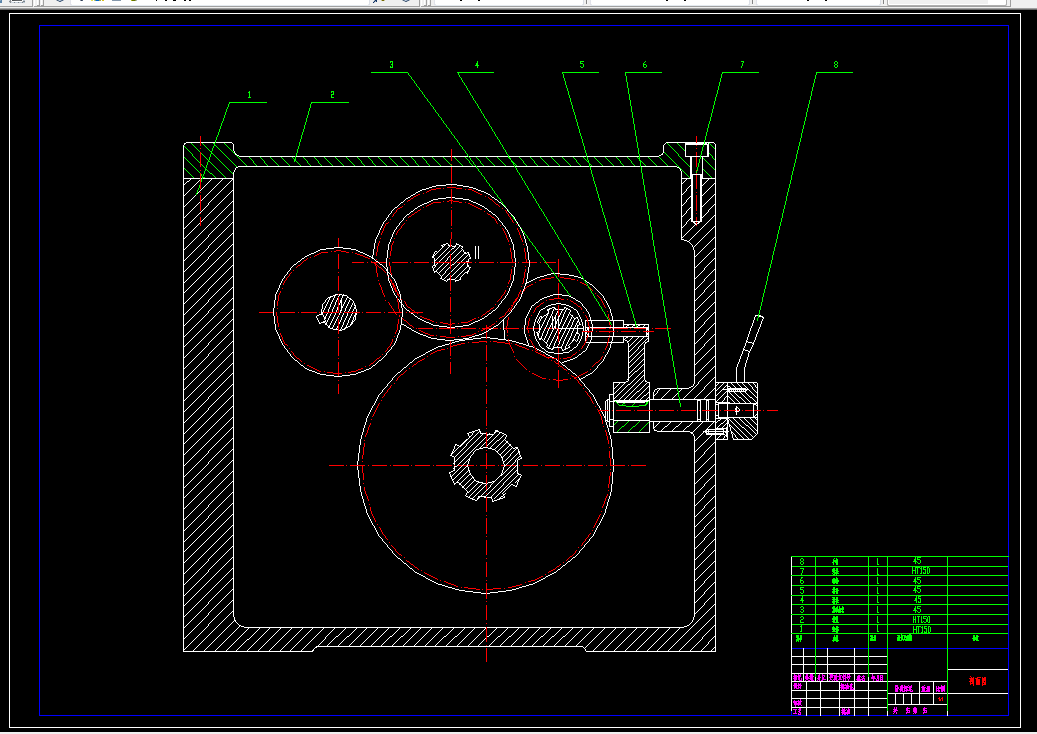Select item number 2 in parts list

[x=802, y=620]
